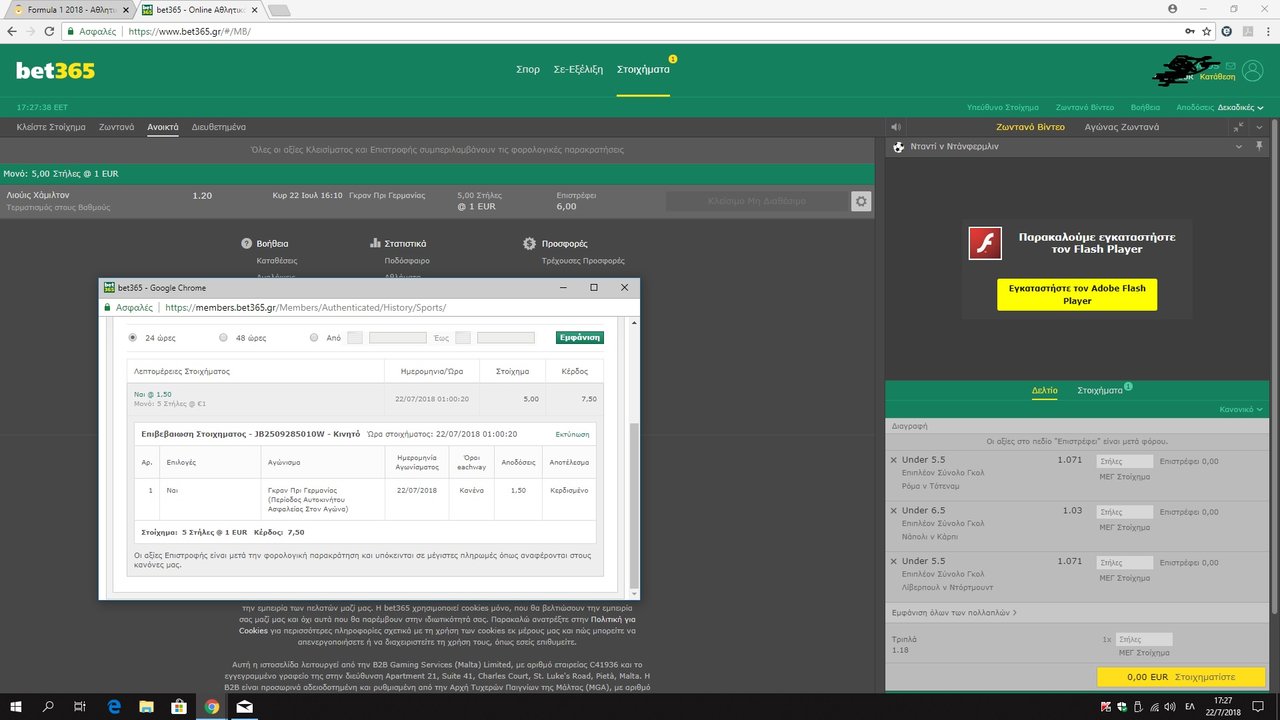This screenshot has height=720, width=1280.
Task: Click the Ναι @ 1.50 bet row
Action: [365, 399]
